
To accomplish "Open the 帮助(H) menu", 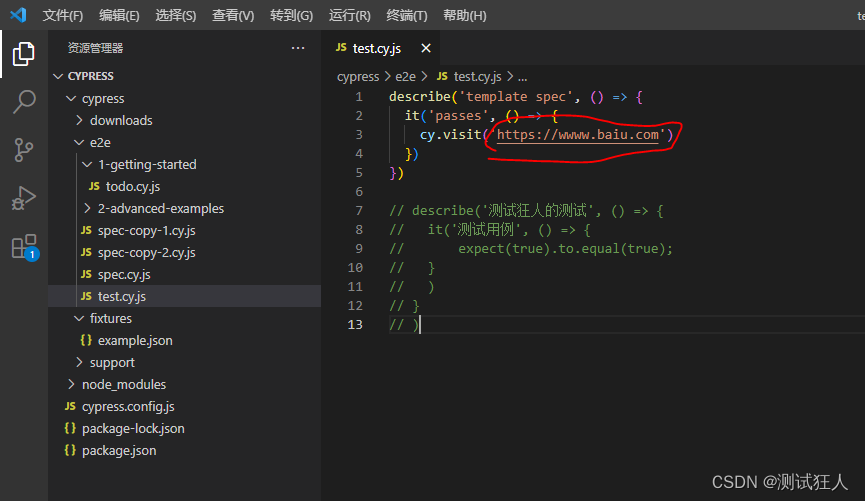I will point(464,15).
